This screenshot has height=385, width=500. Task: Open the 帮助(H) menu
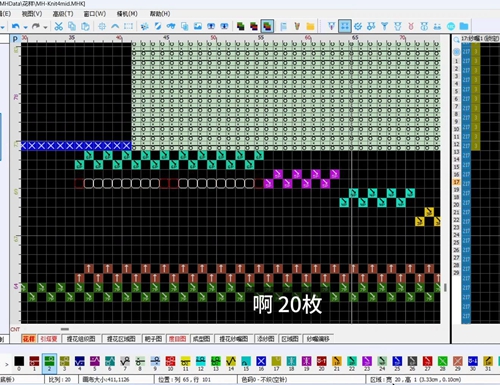[160, 14]
